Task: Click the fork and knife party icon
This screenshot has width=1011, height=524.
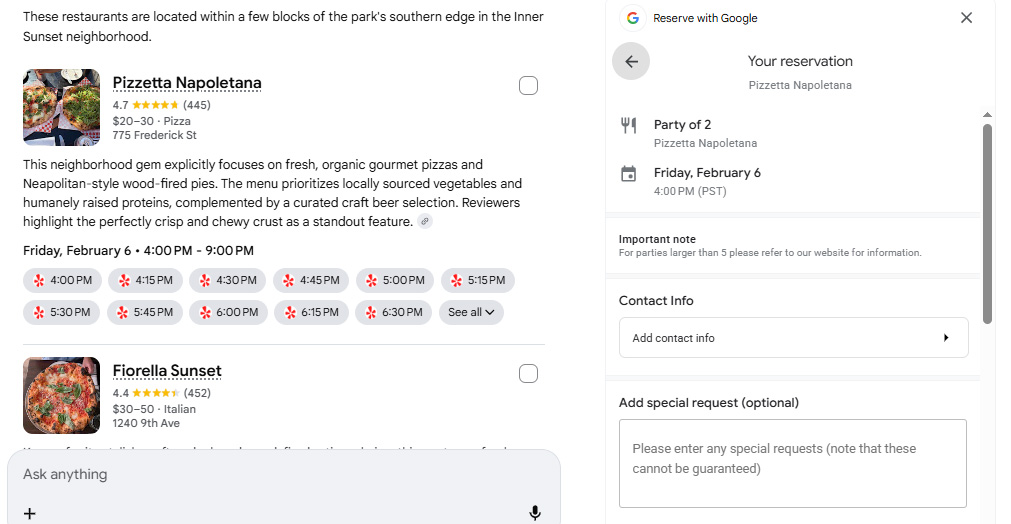Action: (629, 125)
